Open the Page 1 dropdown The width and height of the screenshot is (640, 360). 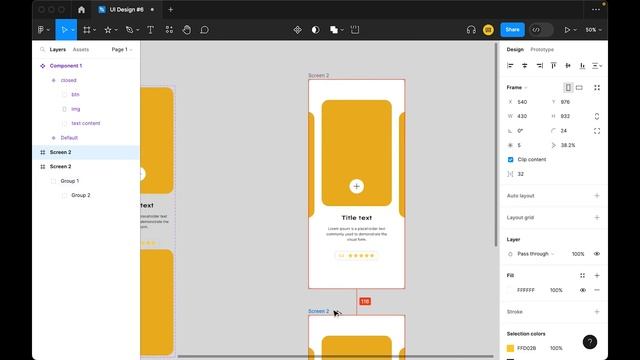tap(122, 49)
